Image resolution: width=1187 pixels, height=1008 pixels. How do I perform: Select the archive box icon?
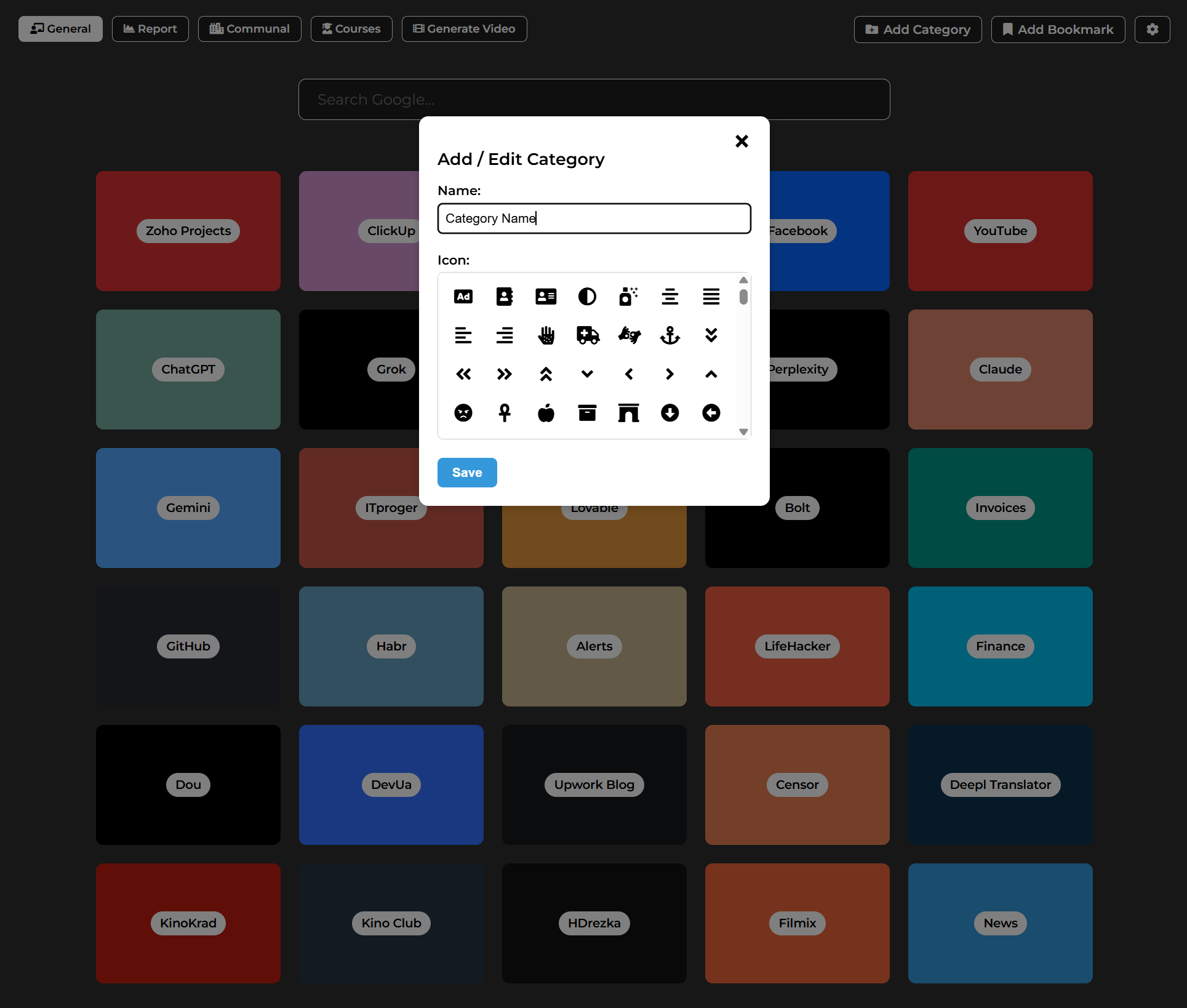point(587,413)
